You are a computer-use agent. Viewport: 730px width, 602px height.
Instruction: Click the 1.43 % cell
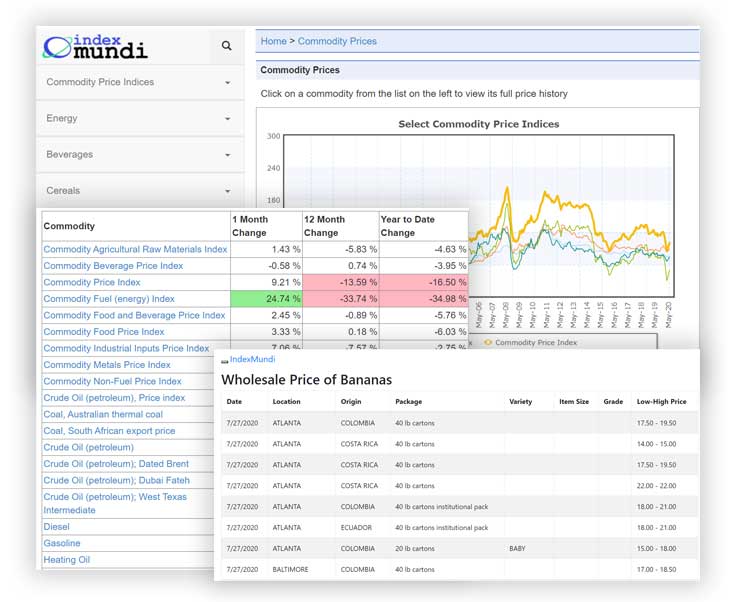266,249
